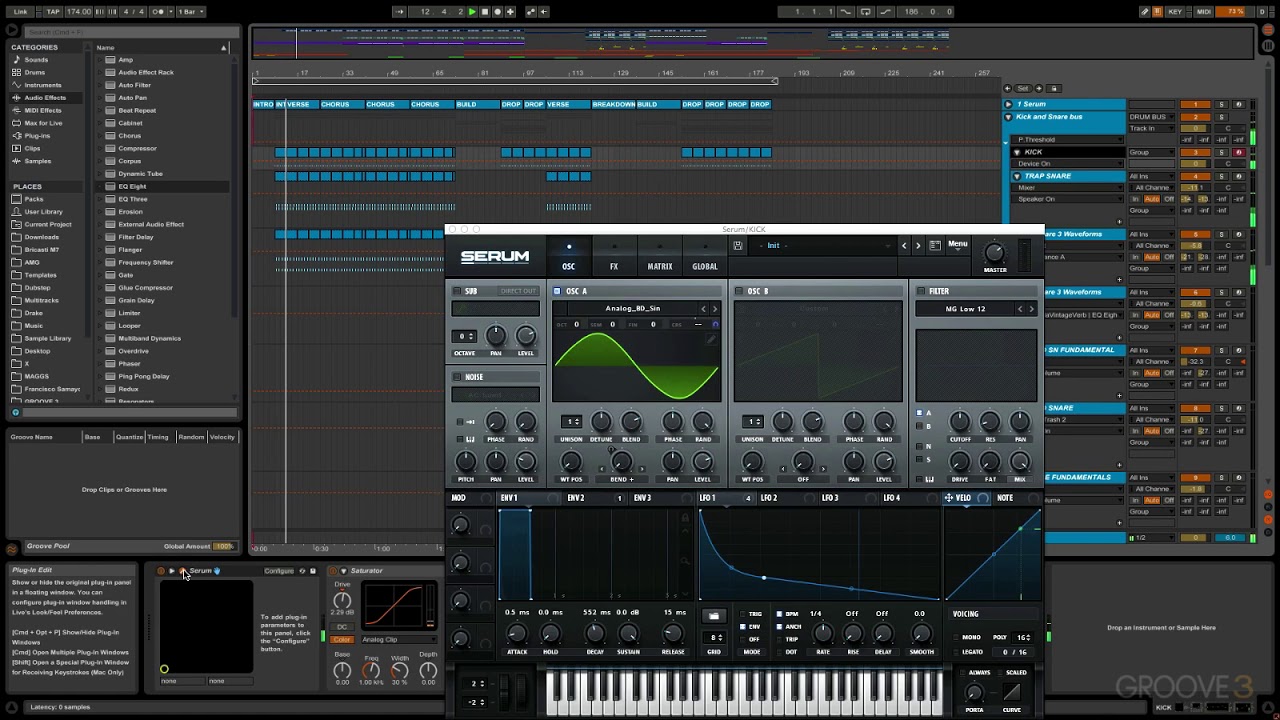Open Serum's preset browser icon
This screenshot has width=1280, height=720.
934,245
